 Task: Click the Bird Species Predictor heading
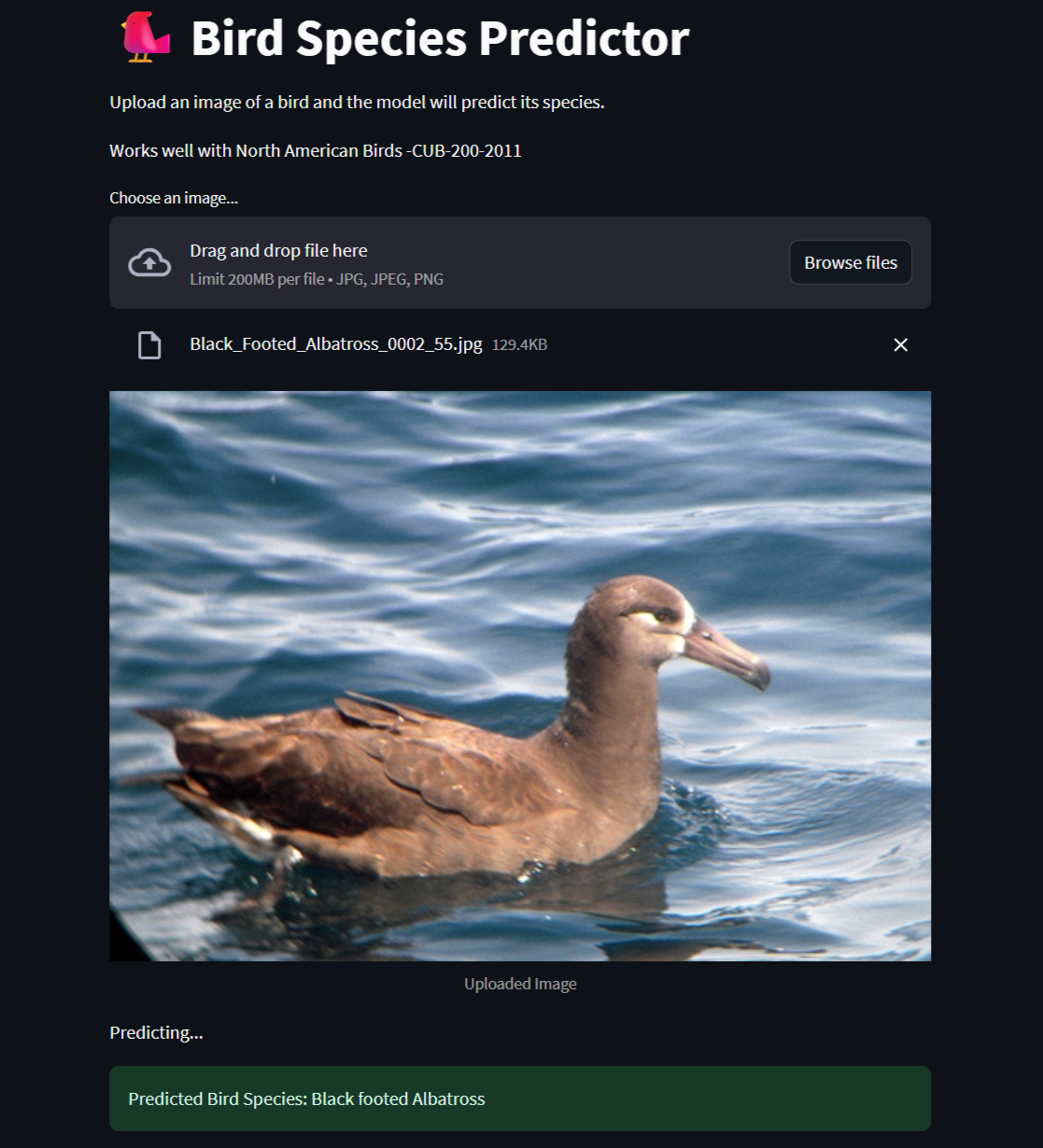(x=440, y=38)
